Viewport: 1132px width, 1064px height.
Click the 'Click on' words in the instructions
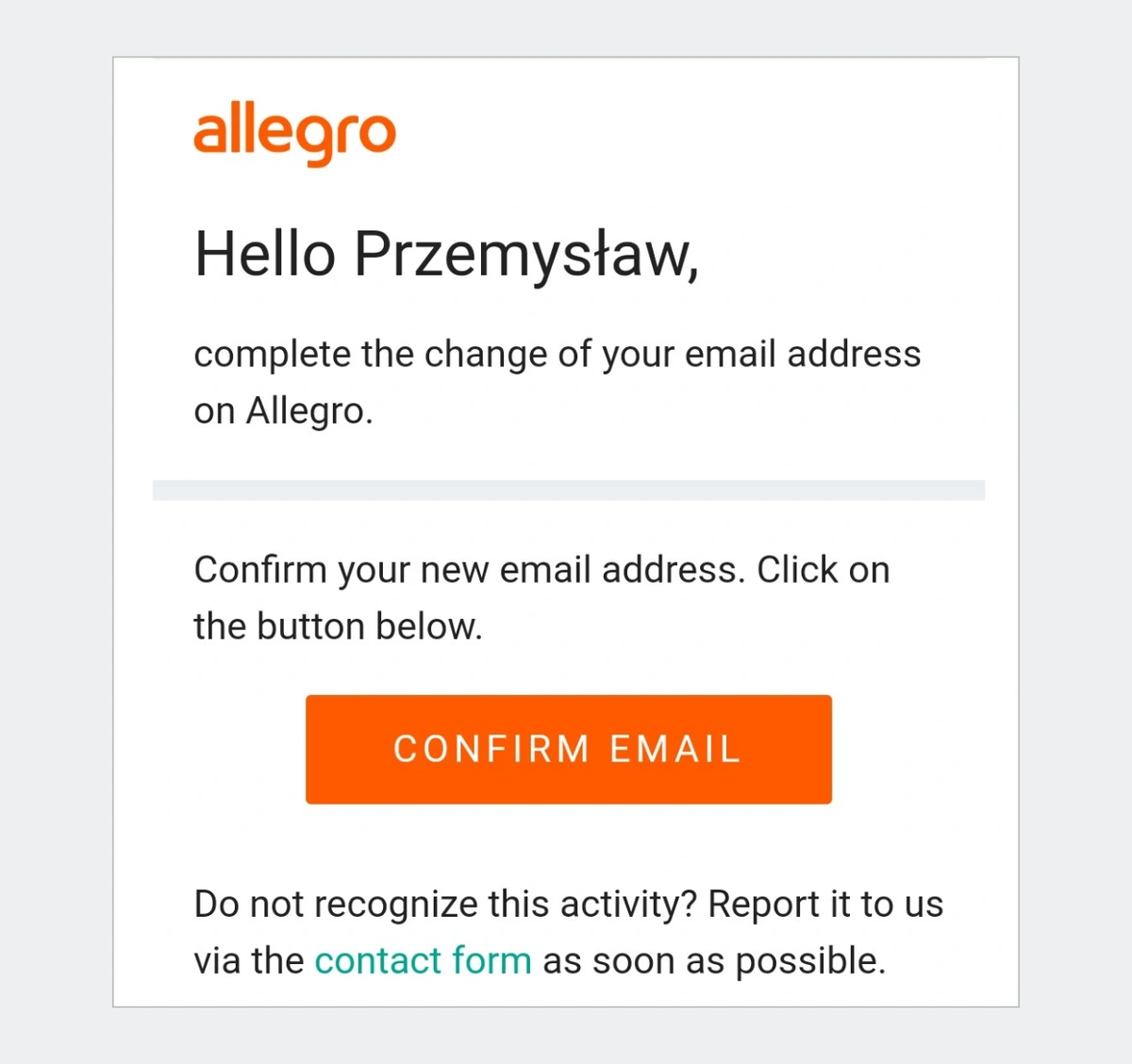point(824,570)
